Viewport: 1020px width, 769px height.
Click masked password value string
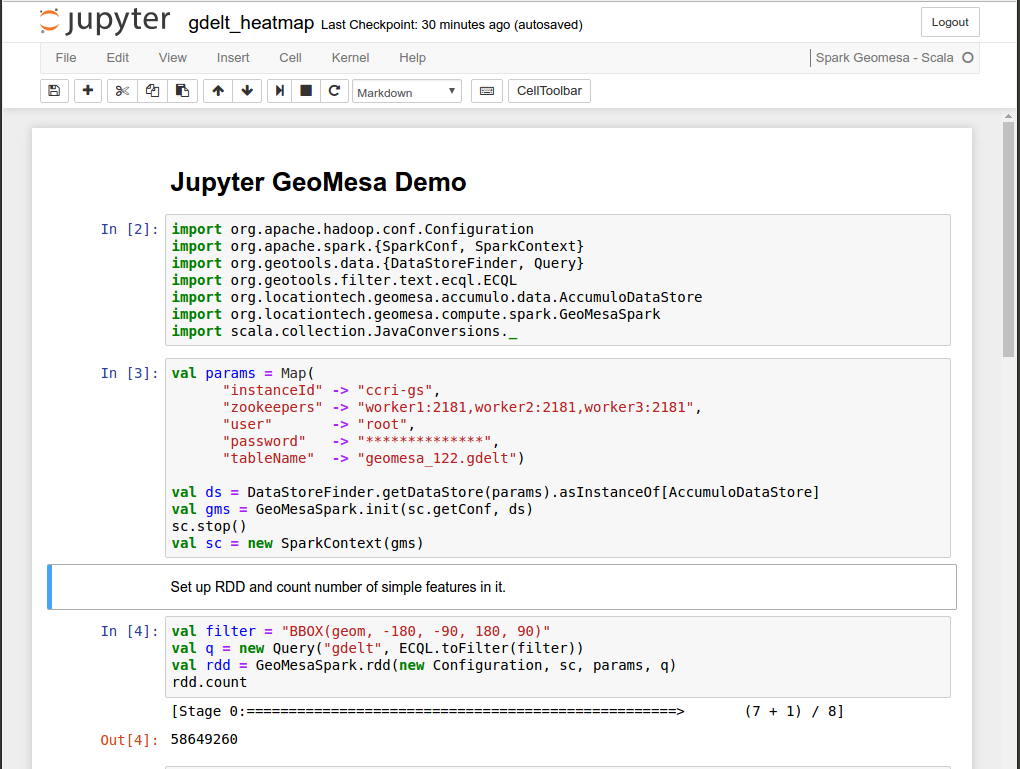coord(424,441)
